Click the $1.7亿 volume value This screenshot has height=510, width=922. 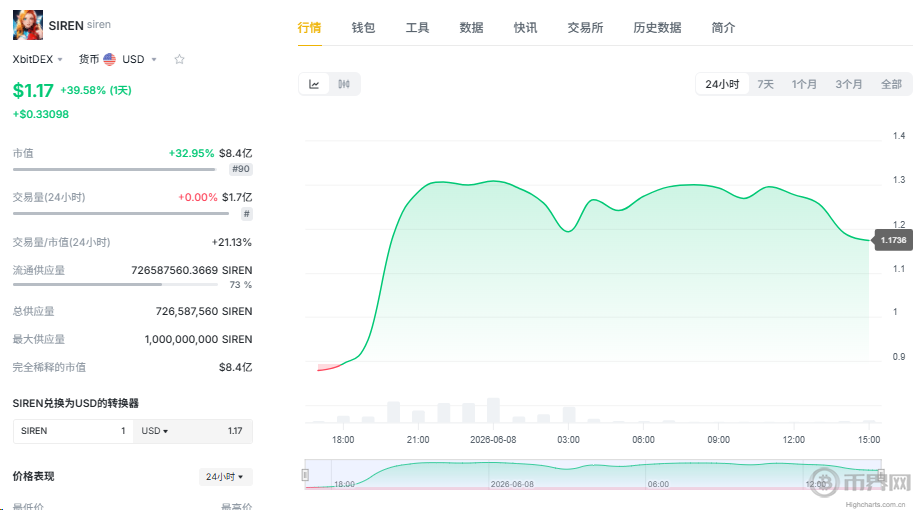237,197
